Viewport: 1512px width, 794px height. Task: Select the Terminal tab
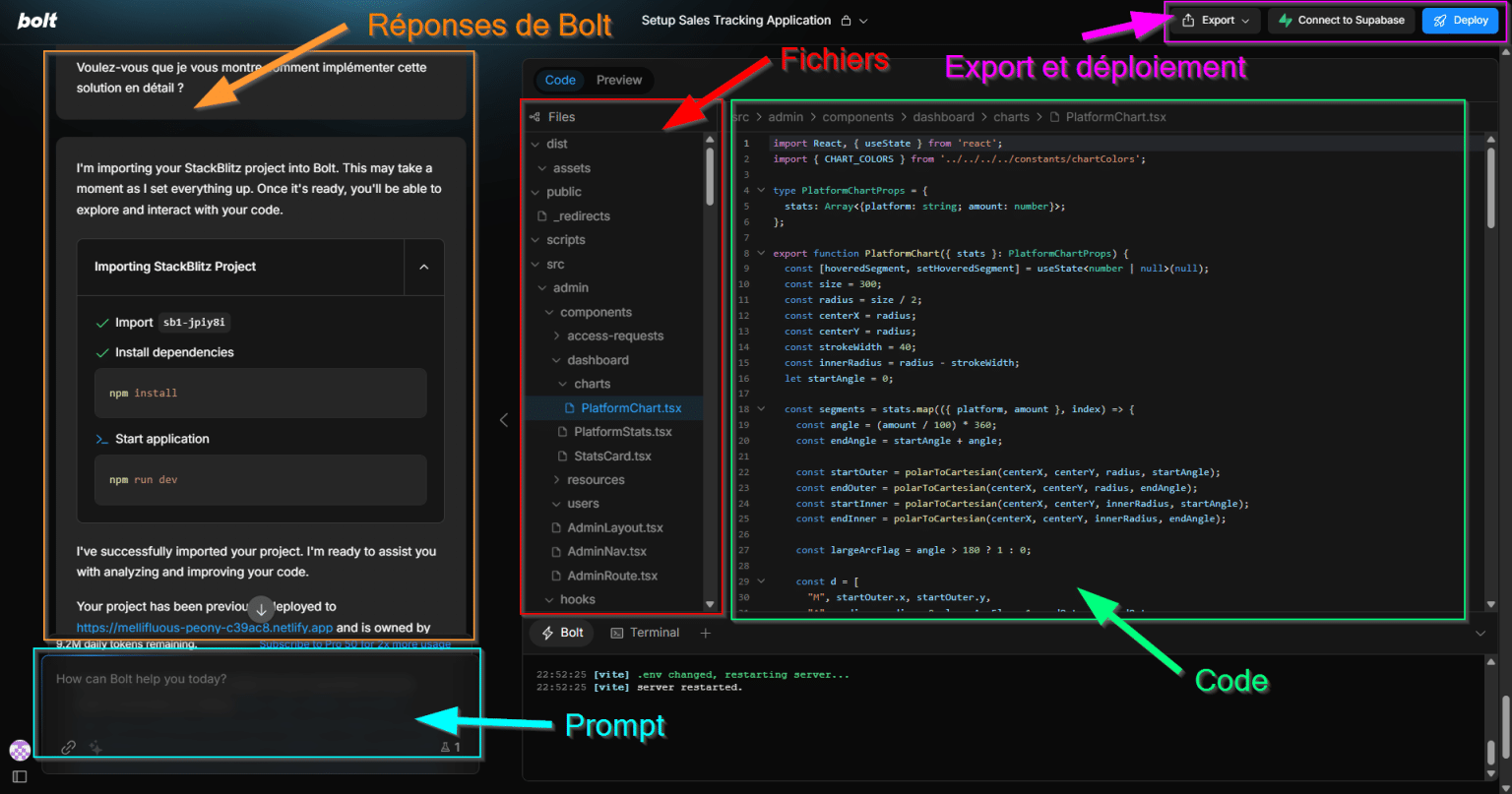coord(646,633)
